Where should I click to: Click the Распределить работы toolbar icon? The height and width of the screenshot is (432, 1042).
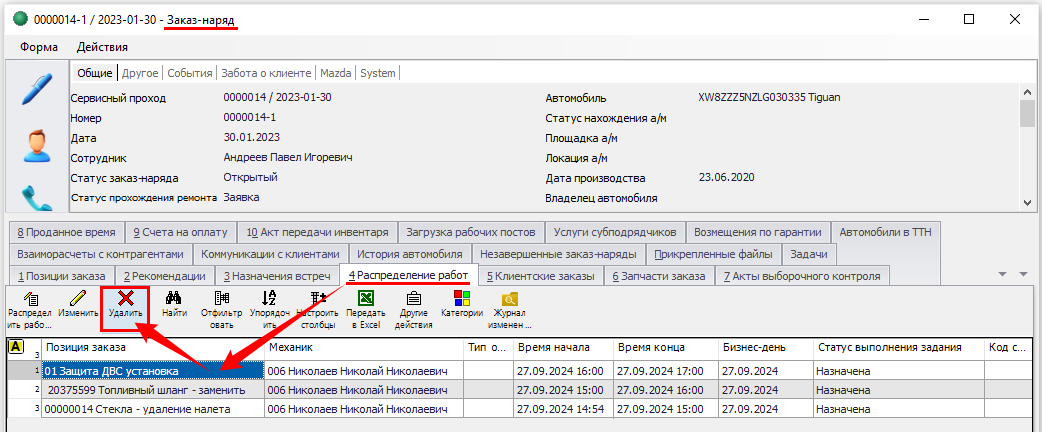tap(29, 298)
